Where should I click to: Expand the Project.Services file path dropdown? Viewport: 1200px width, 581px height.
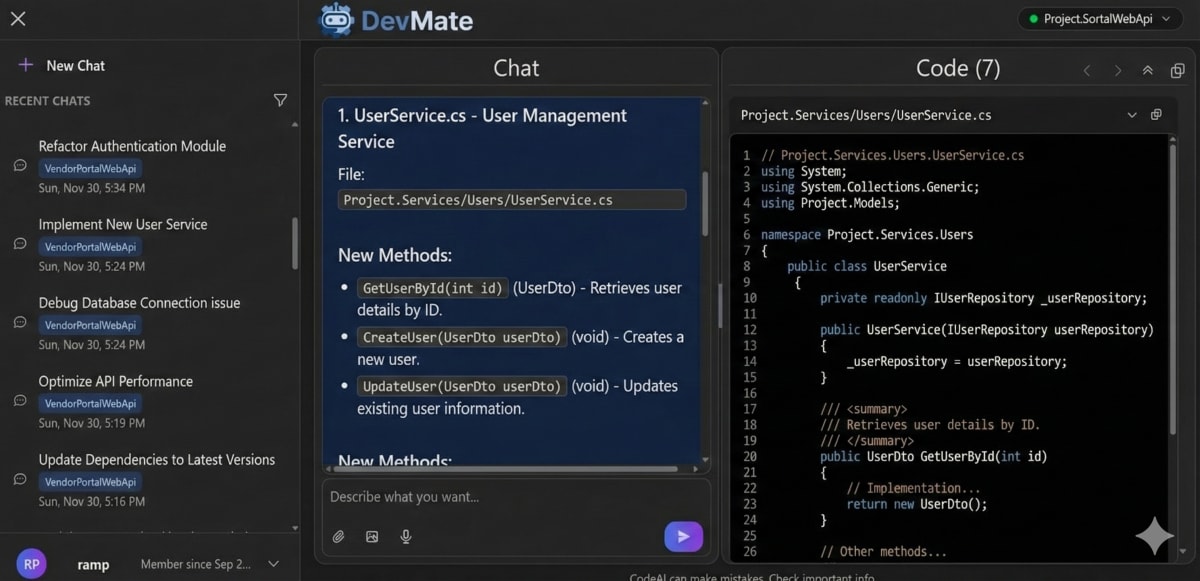pos(1132,115)
